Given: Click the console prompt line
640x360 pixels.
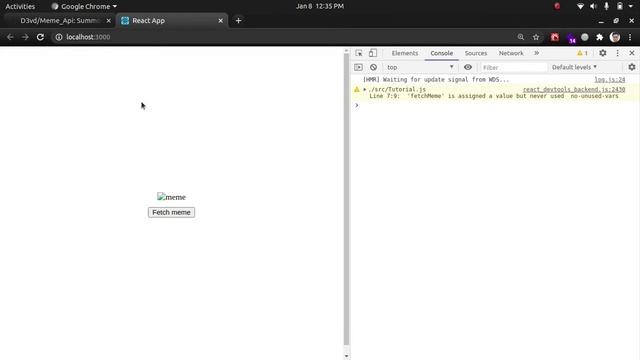Looking at the screenshot, I should pos(495,105).
